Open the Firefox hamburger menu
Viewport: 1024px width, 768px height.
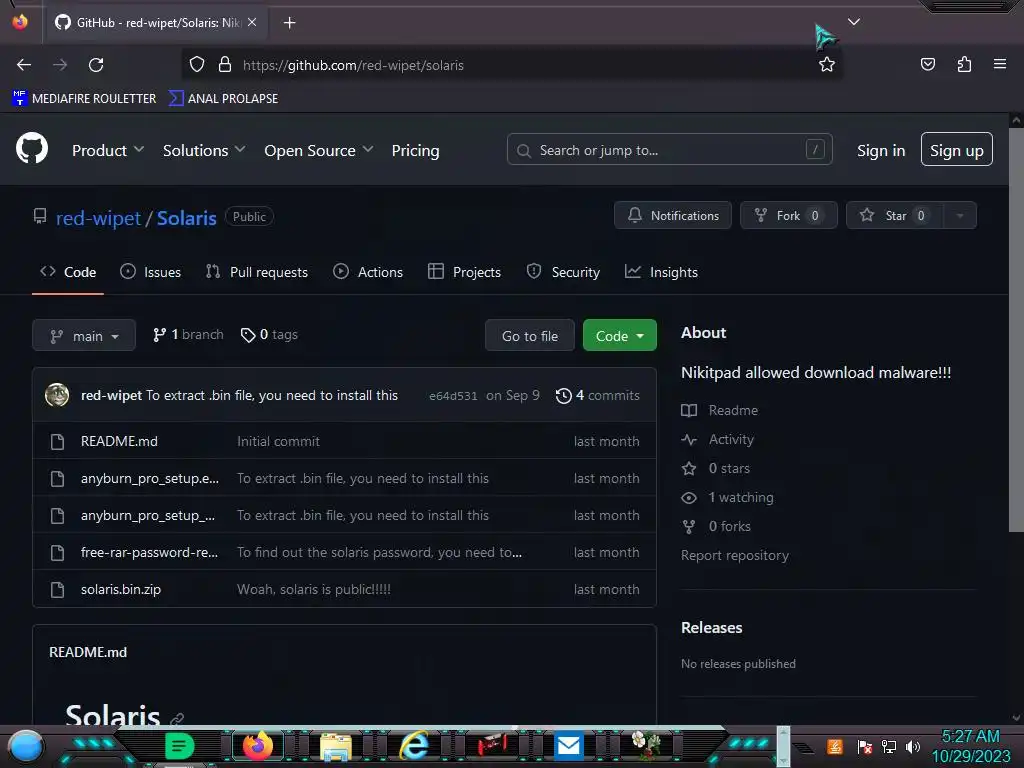(x=999, y=64)
